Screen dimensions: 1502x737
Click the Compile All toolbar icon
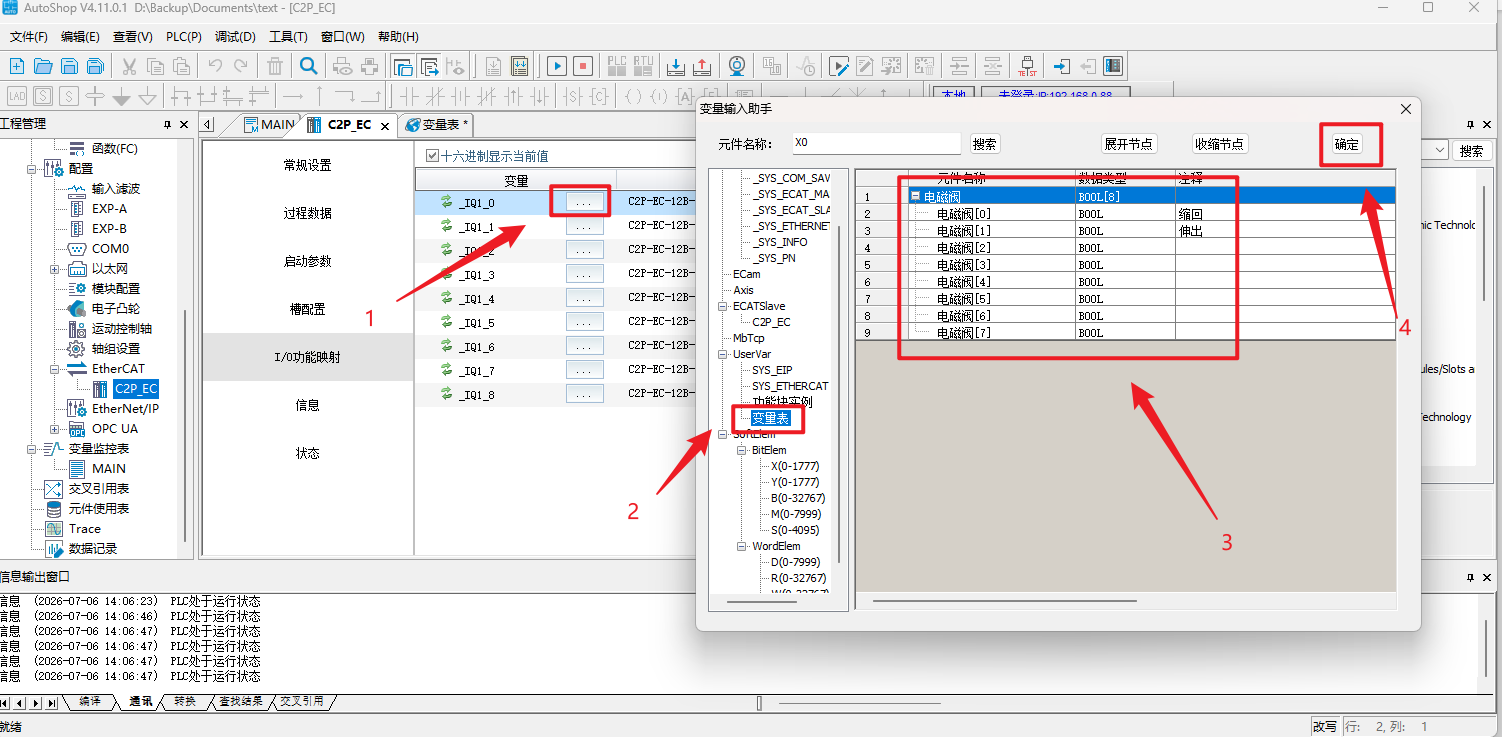click(520, 67)
